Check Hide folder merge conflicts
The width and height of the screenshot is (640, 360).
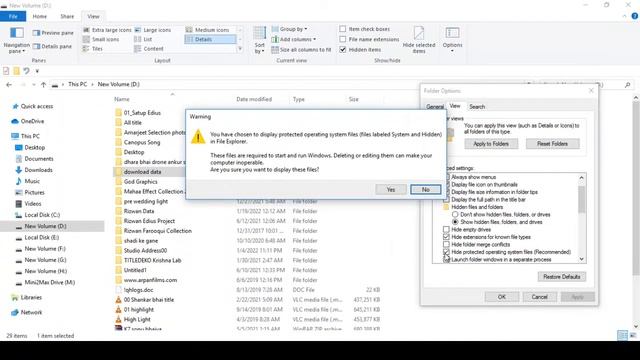446,244
